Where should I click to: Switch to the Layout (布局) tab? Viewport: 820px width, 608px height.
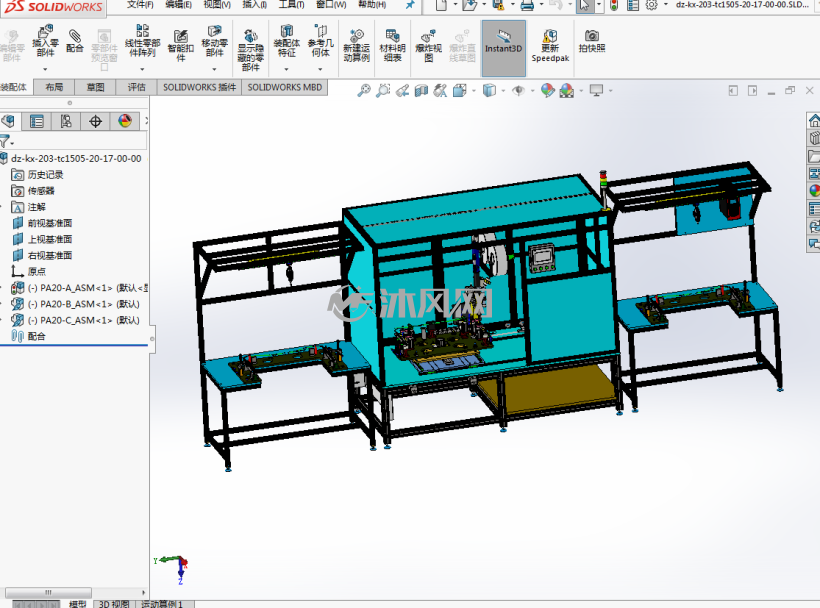(54, 87)
